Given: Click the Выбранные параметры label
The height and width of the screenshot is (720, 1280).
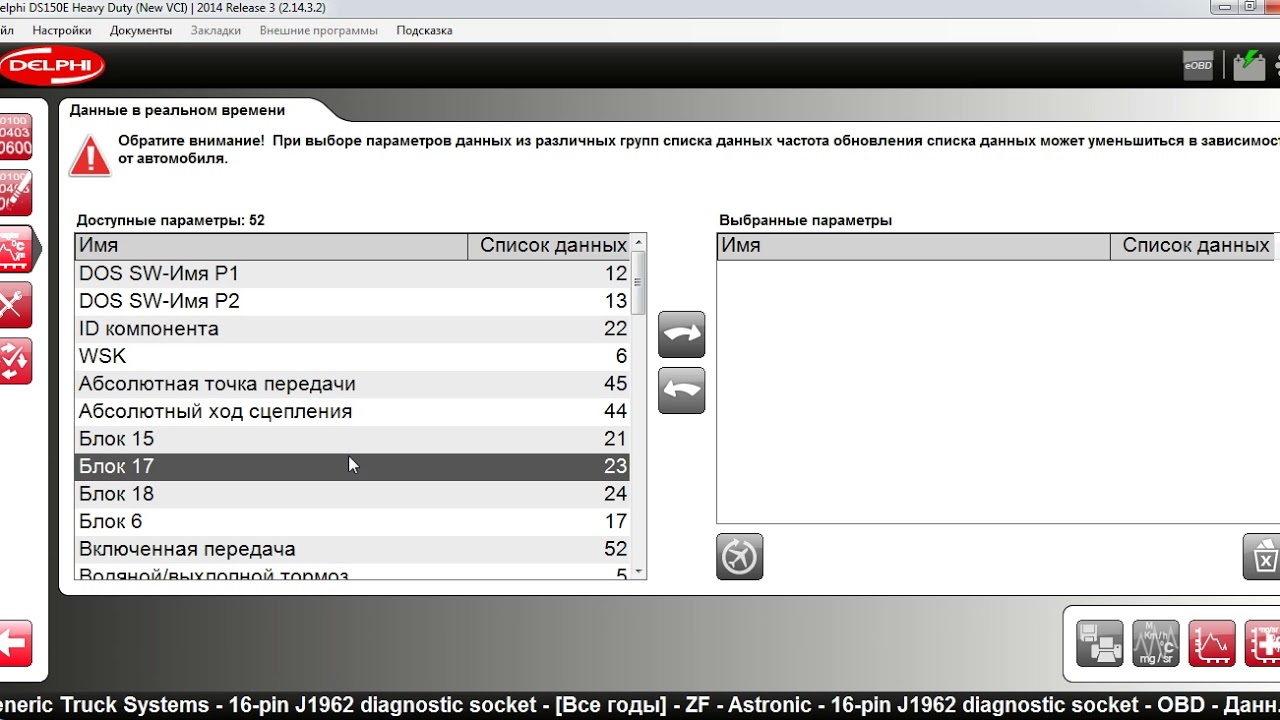Looking at the screenshot, I should 806,220.
